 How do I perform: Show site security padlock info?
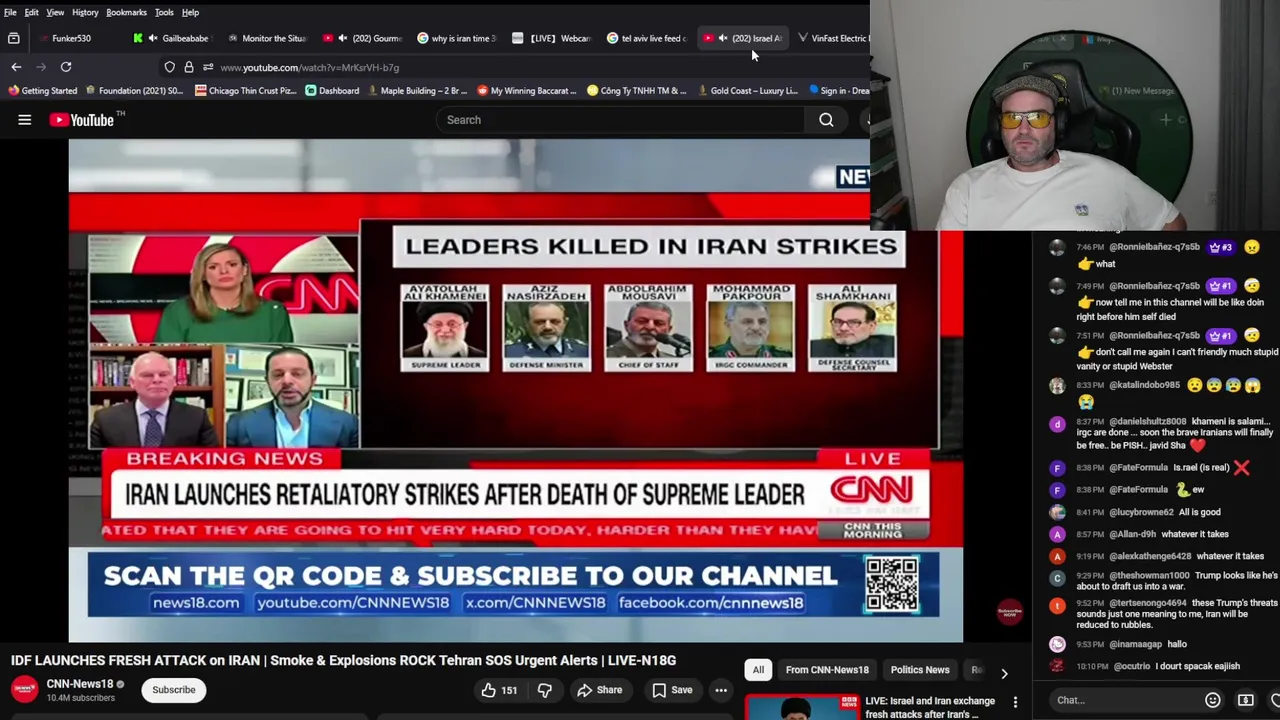[188, 67]
